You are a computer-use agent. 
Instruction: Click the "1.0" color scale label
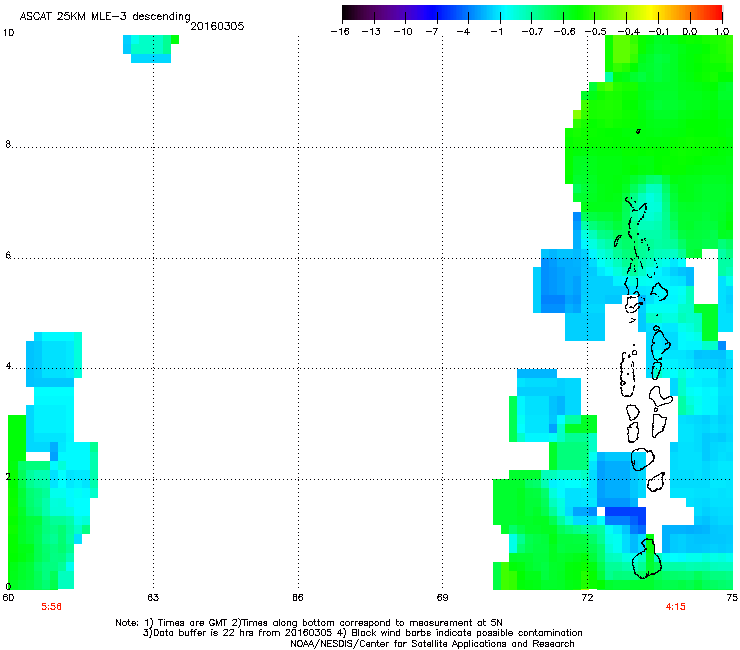[722, 32]
